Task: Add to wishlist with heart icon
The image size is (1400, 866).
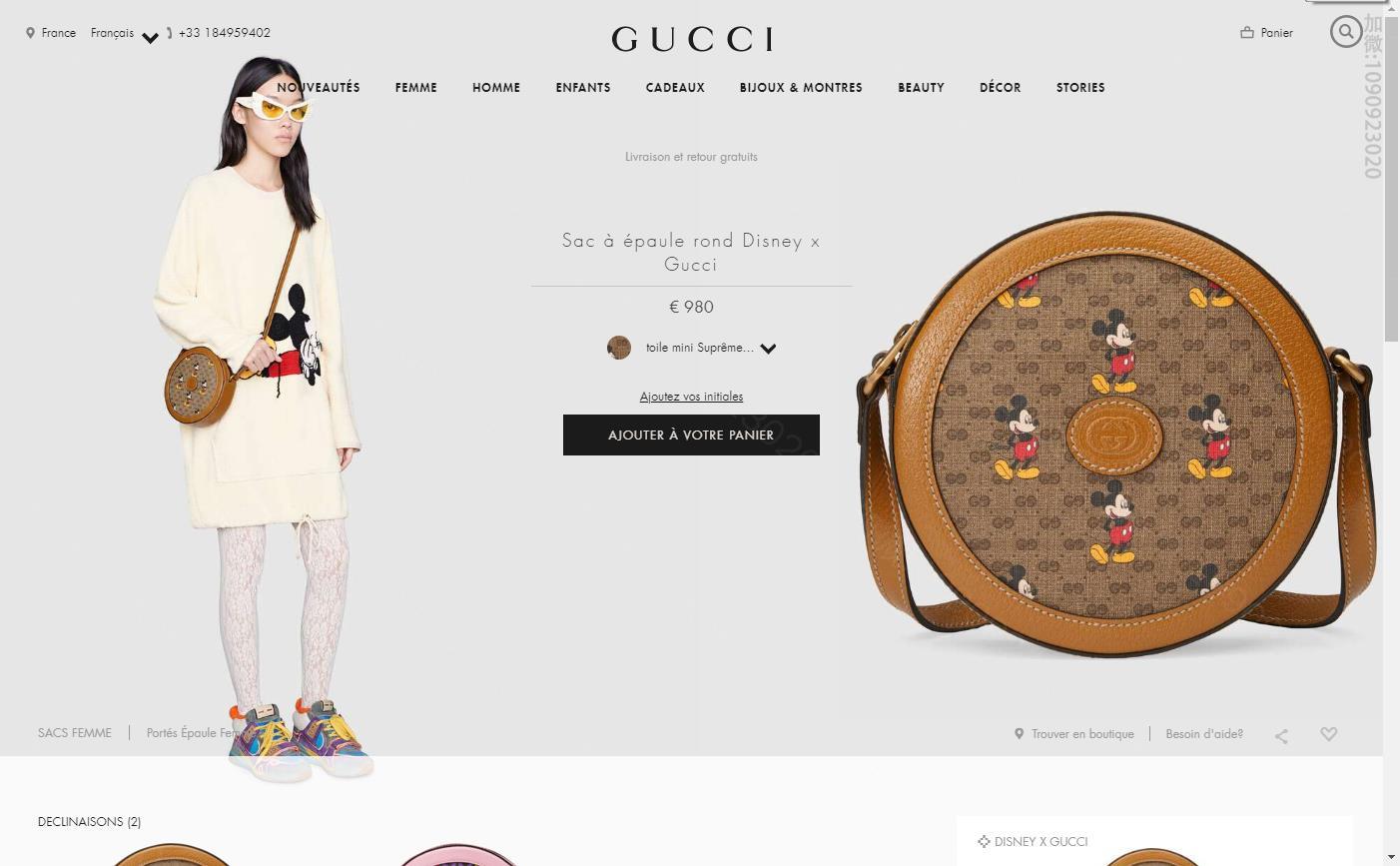Action: [1328, 734]
